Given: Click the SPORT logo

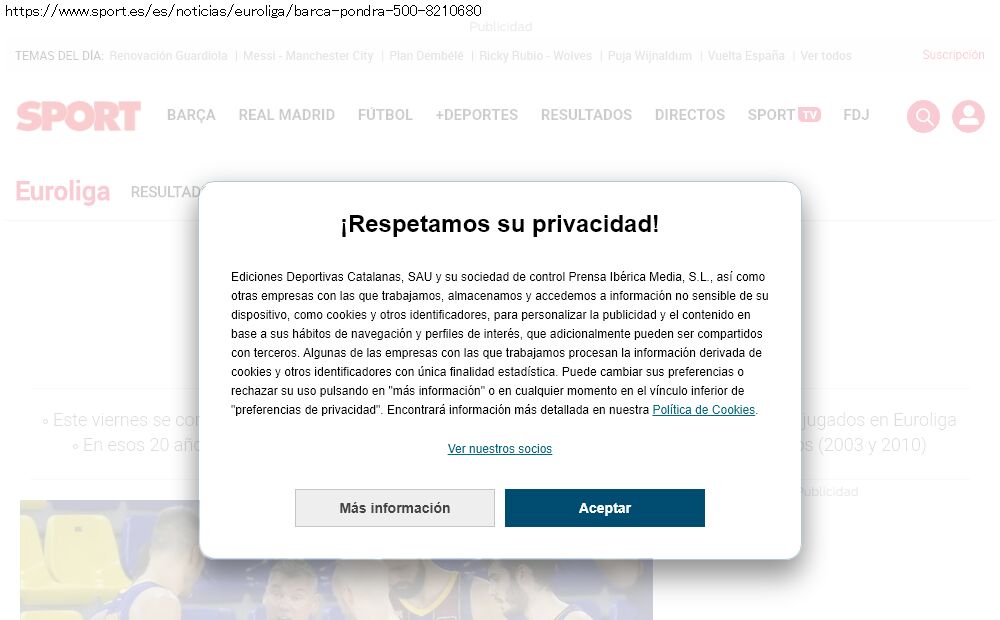Looking at the screenshot, I should (x=78, y=115).
